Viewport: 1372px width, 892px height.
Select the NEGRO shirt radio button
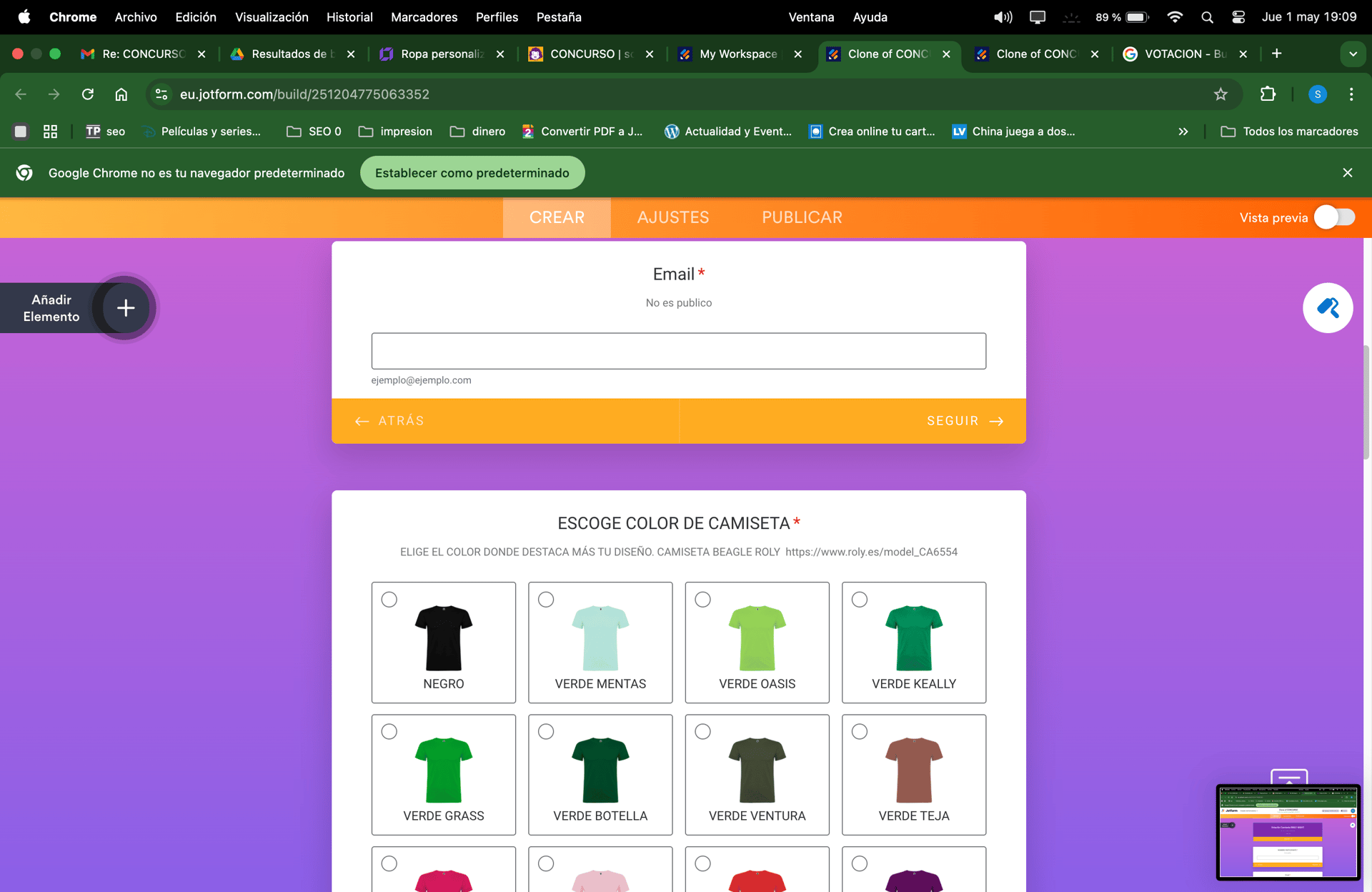tap(389, 599)
